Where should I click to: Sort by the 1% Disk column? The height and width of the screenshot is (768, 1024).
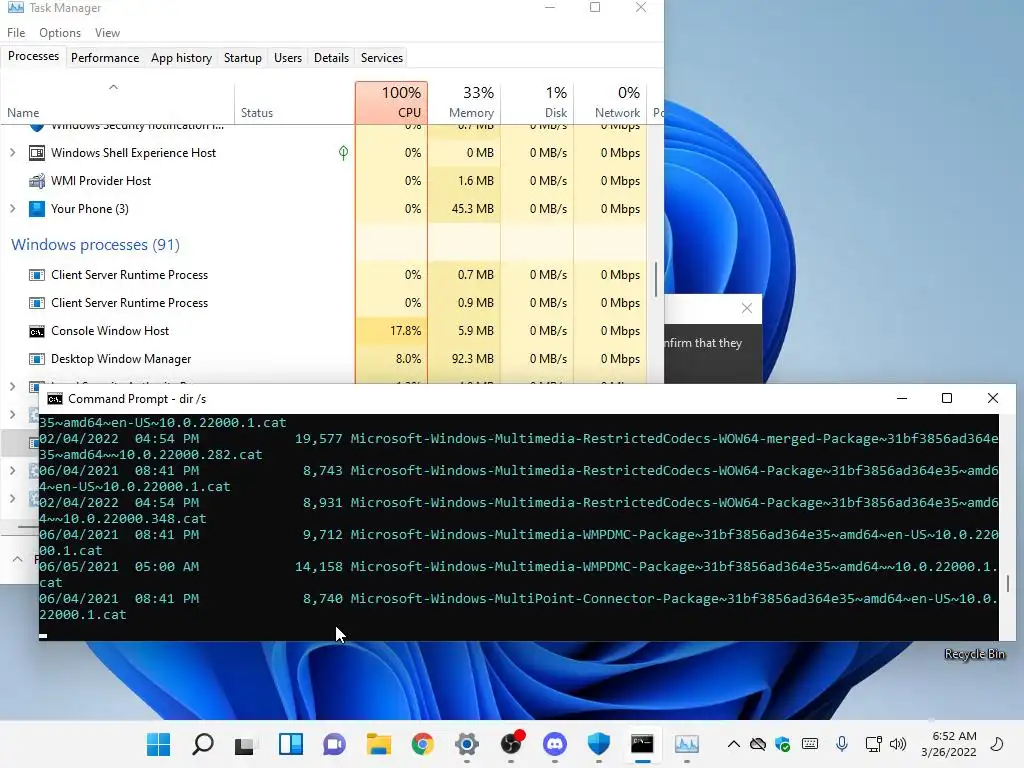[x=537, y=103]
